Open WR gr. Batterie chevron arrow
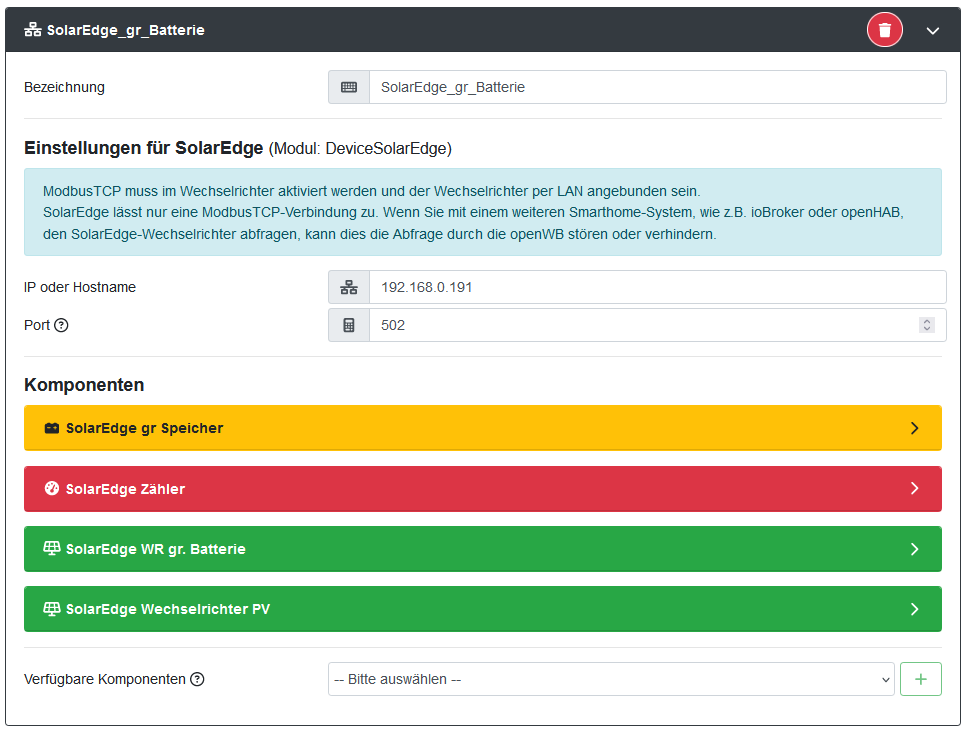 coord(915,549)
